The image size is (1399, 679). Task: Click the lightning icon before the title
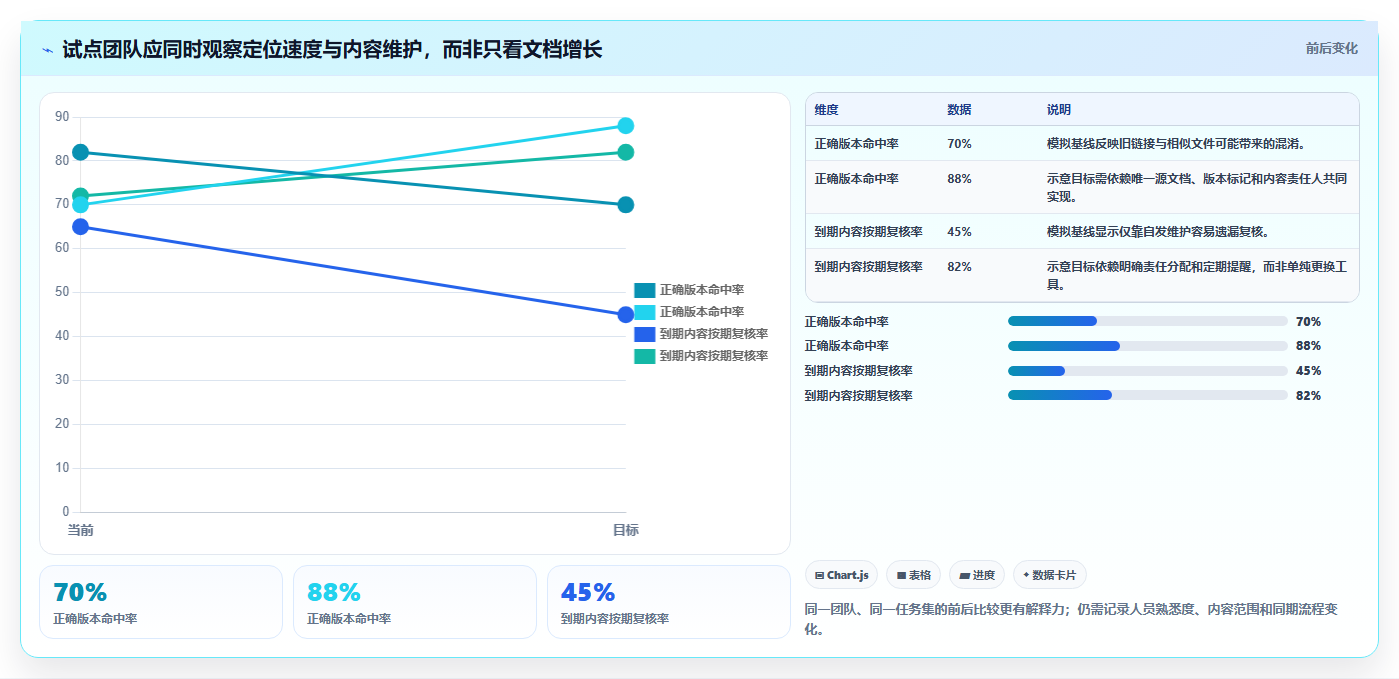point(47,50)
